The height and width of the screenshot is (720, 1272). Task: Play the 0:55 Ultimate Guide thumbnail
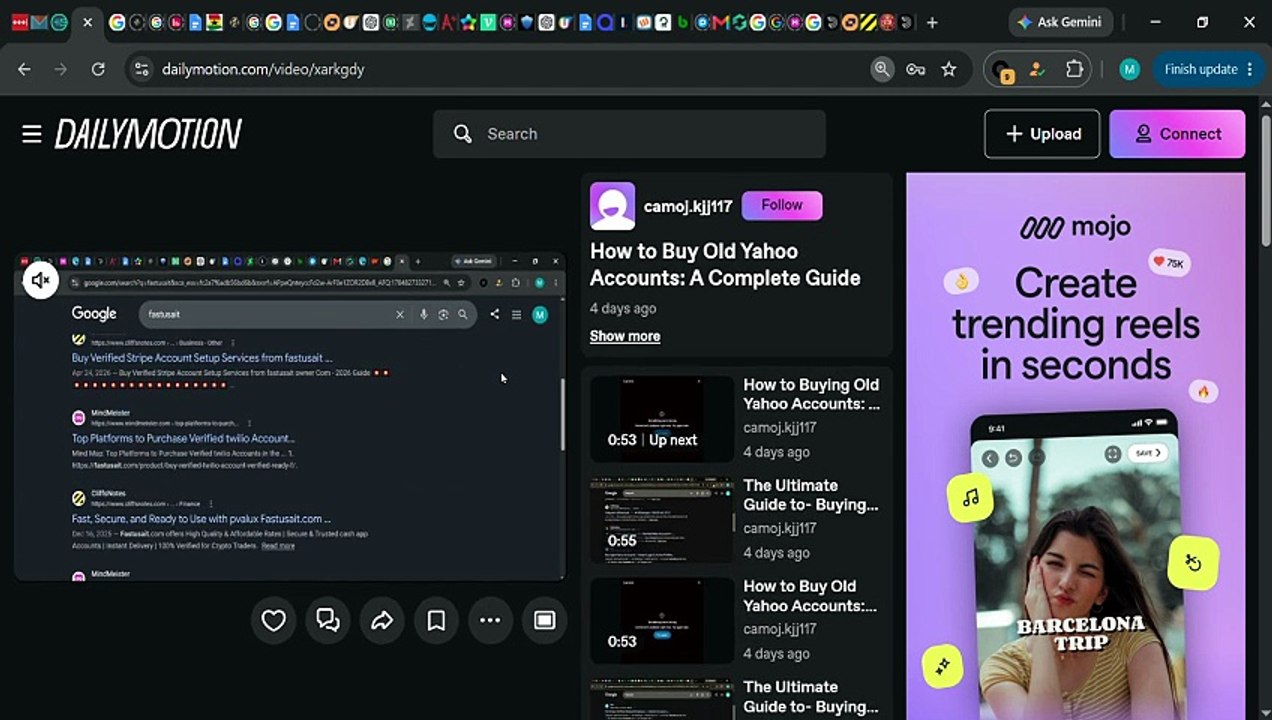(x=662, y=520)
